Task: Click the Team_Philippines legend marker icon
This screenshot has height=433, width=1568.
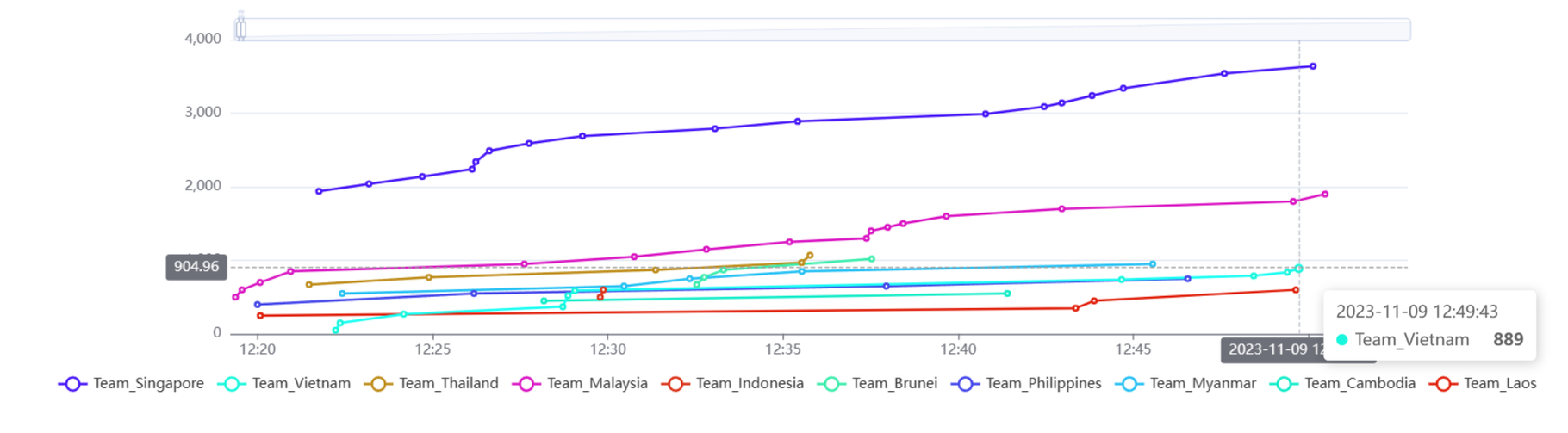Action: click(965, 384)
